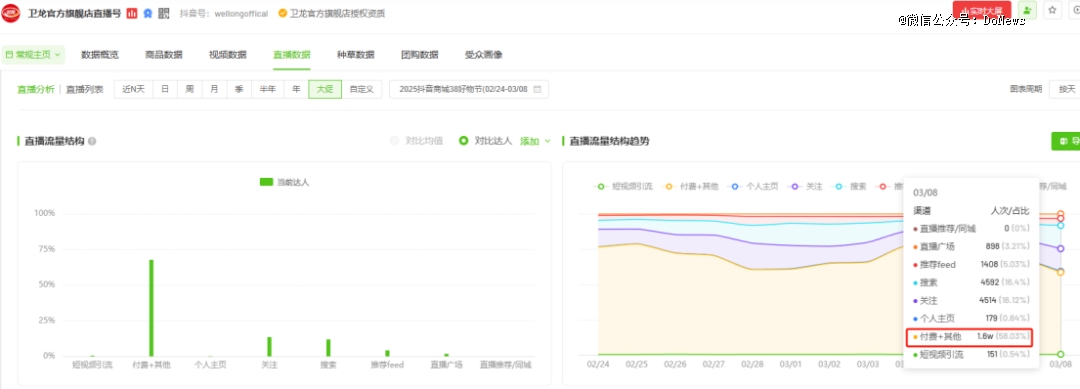The height and width of the screenshot is (389, 1080).
Task: Toggle the 当前达人 green legend marker
Action: tap(267, 182)
